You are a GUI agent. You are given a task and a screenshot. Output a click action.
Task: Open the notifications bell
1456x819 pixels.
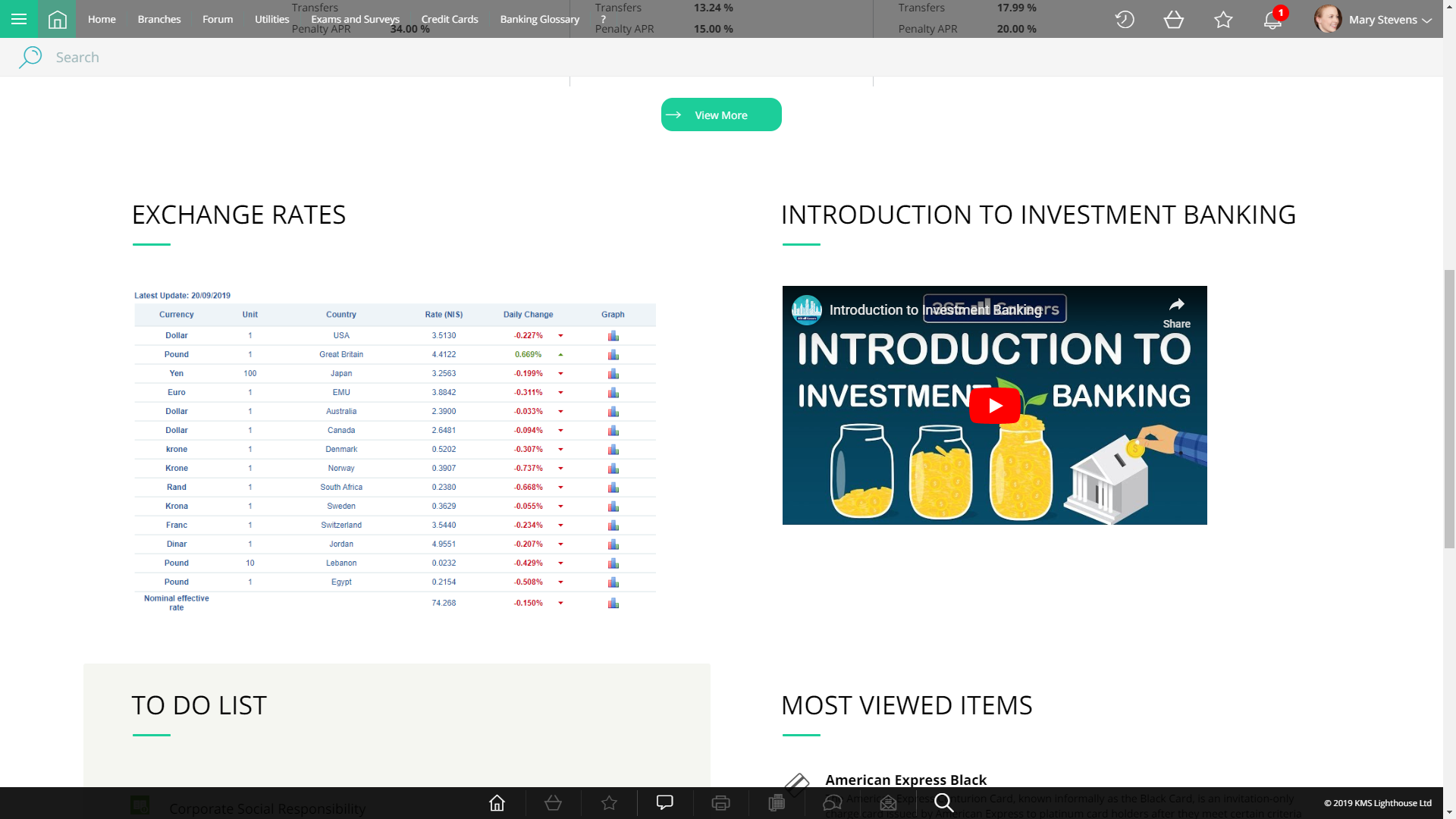1272,20
